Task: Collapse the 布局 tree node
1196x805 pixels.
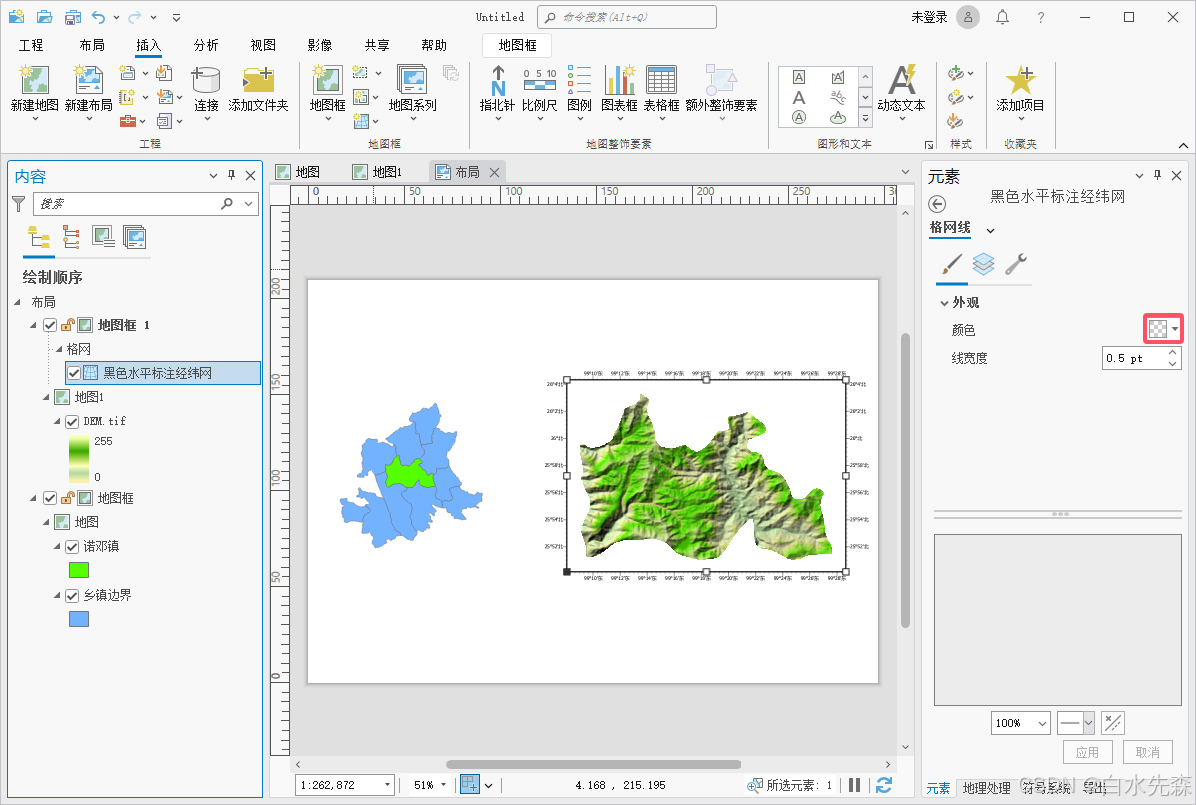Action: (x=18, y=302)
